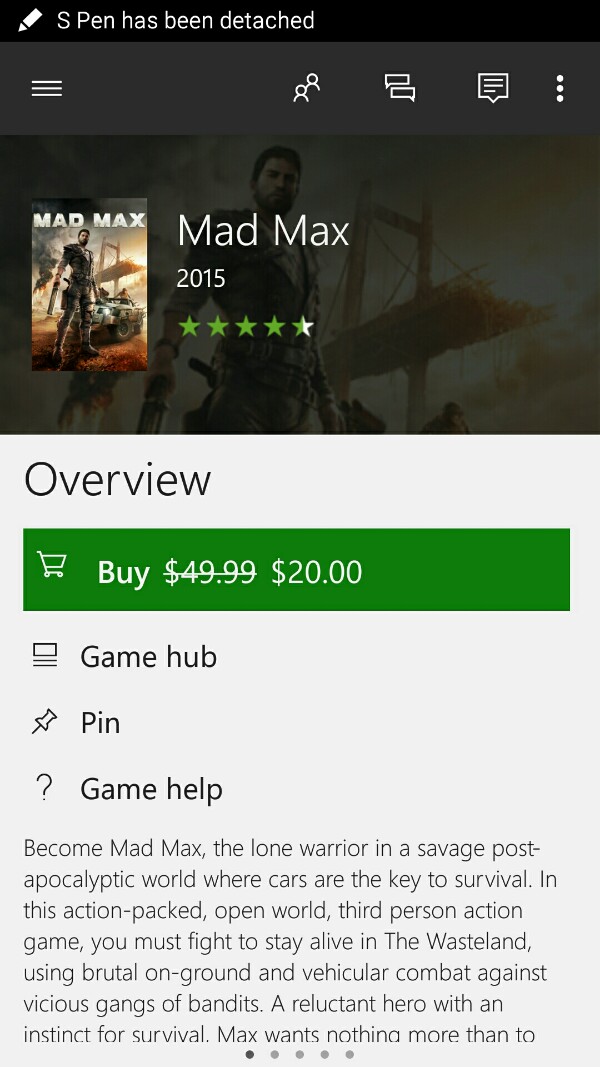Open the friends icon in header

306,89
